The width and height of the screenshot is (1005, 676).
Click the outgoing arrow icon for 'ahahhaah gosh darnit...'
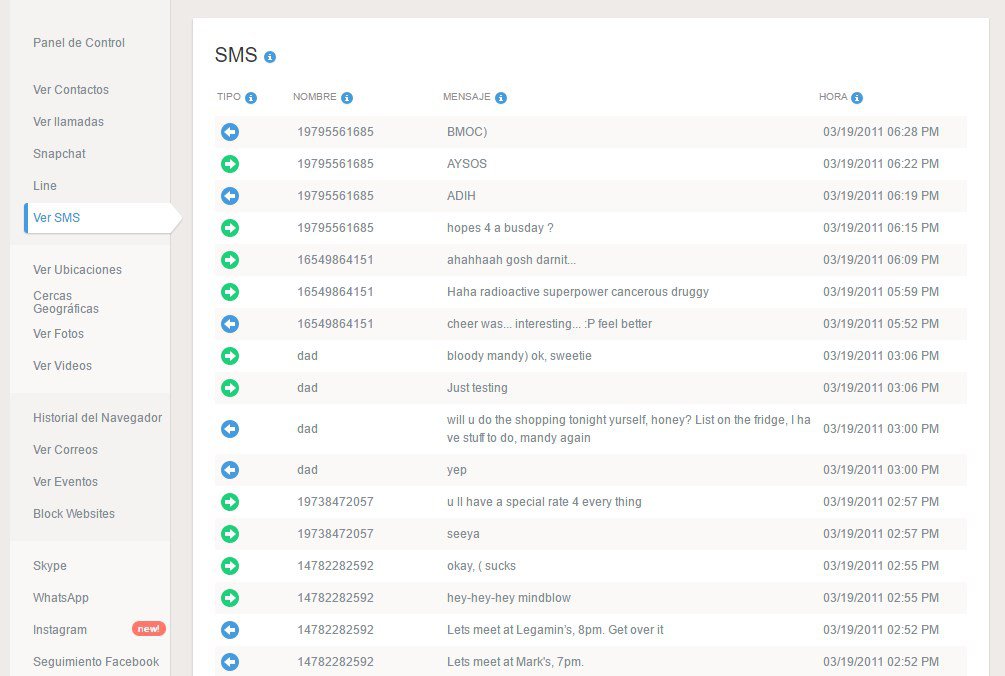click(x=230, y=260)
